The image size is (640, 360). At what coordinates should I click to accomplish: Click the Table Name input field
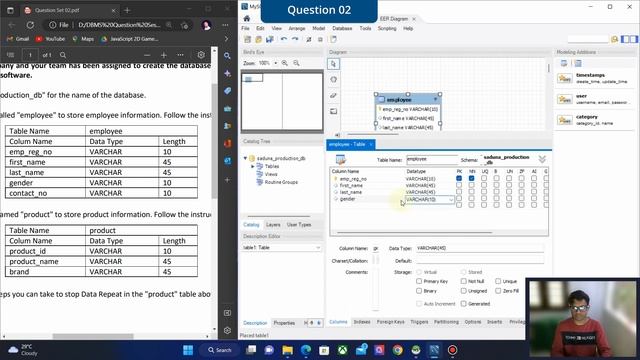432,160
